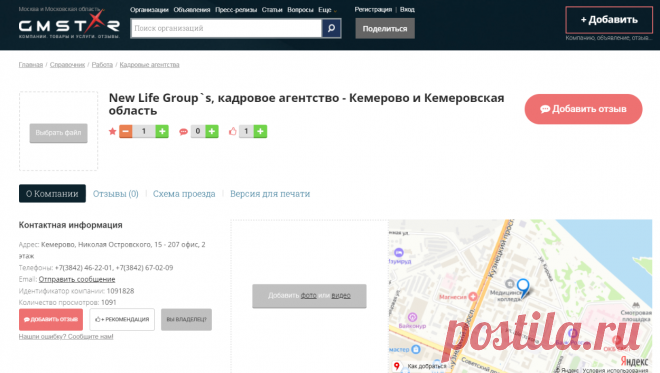Click the blue map location pin
This screenshot has height=373, width=660.
click(x=523, y=288)
